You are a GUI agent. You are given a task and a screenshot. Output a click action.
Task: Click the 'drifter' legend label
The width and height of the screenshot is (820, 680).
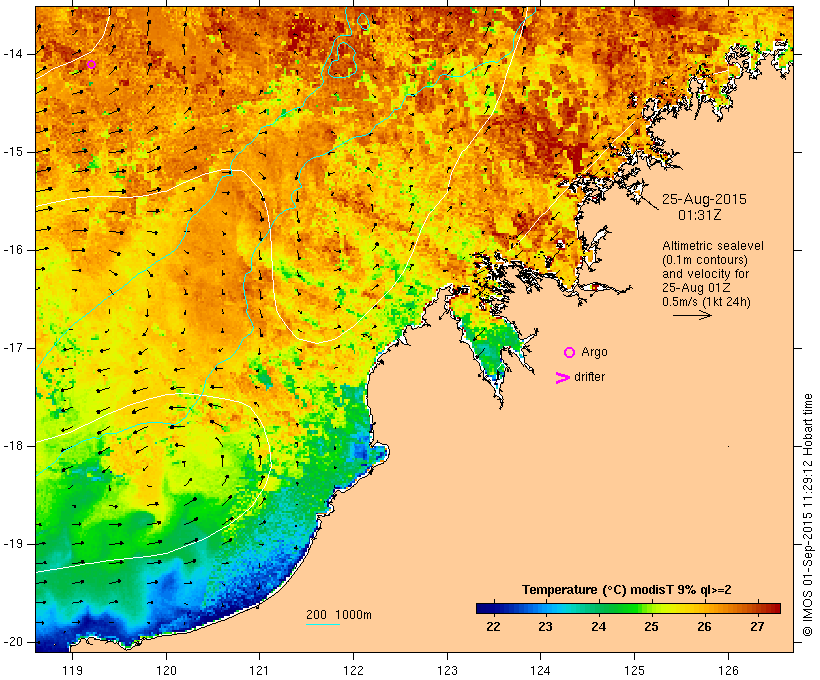589,377
